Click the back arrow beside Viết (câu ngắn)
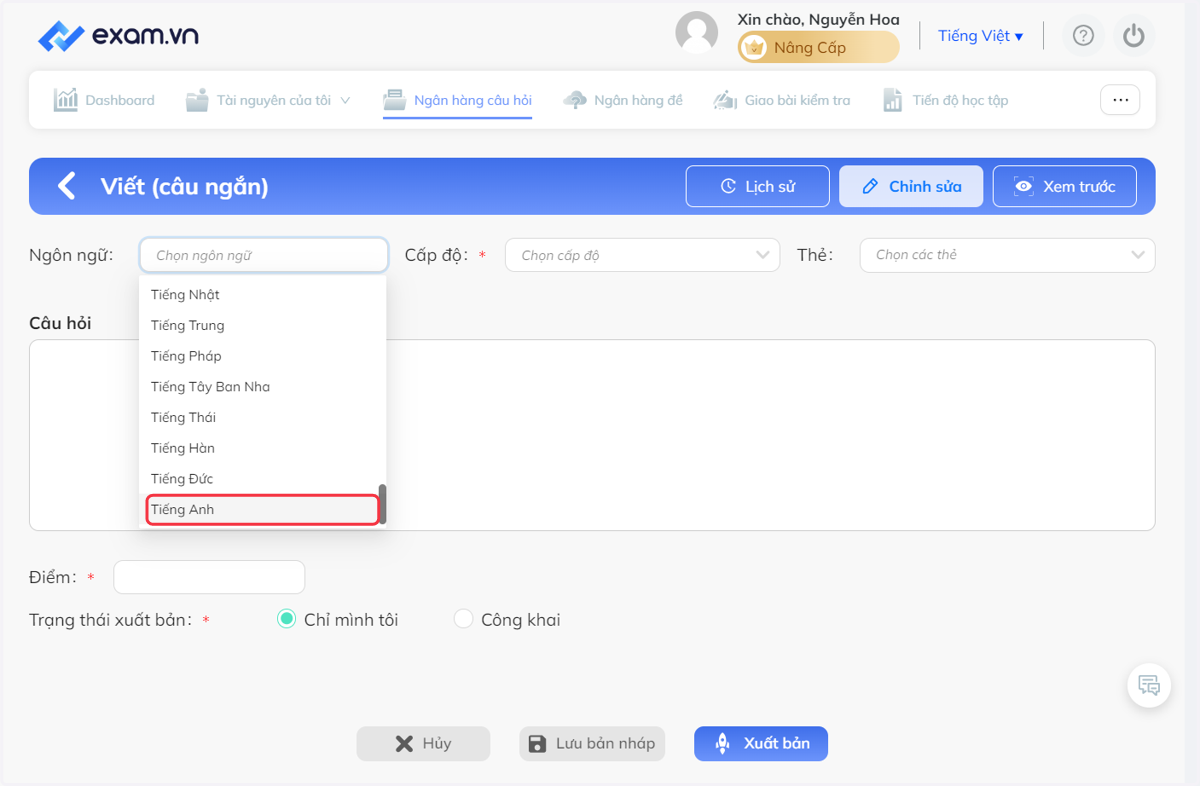The height and width of the screenshot is (786, 1200). (x=67, y=186)
